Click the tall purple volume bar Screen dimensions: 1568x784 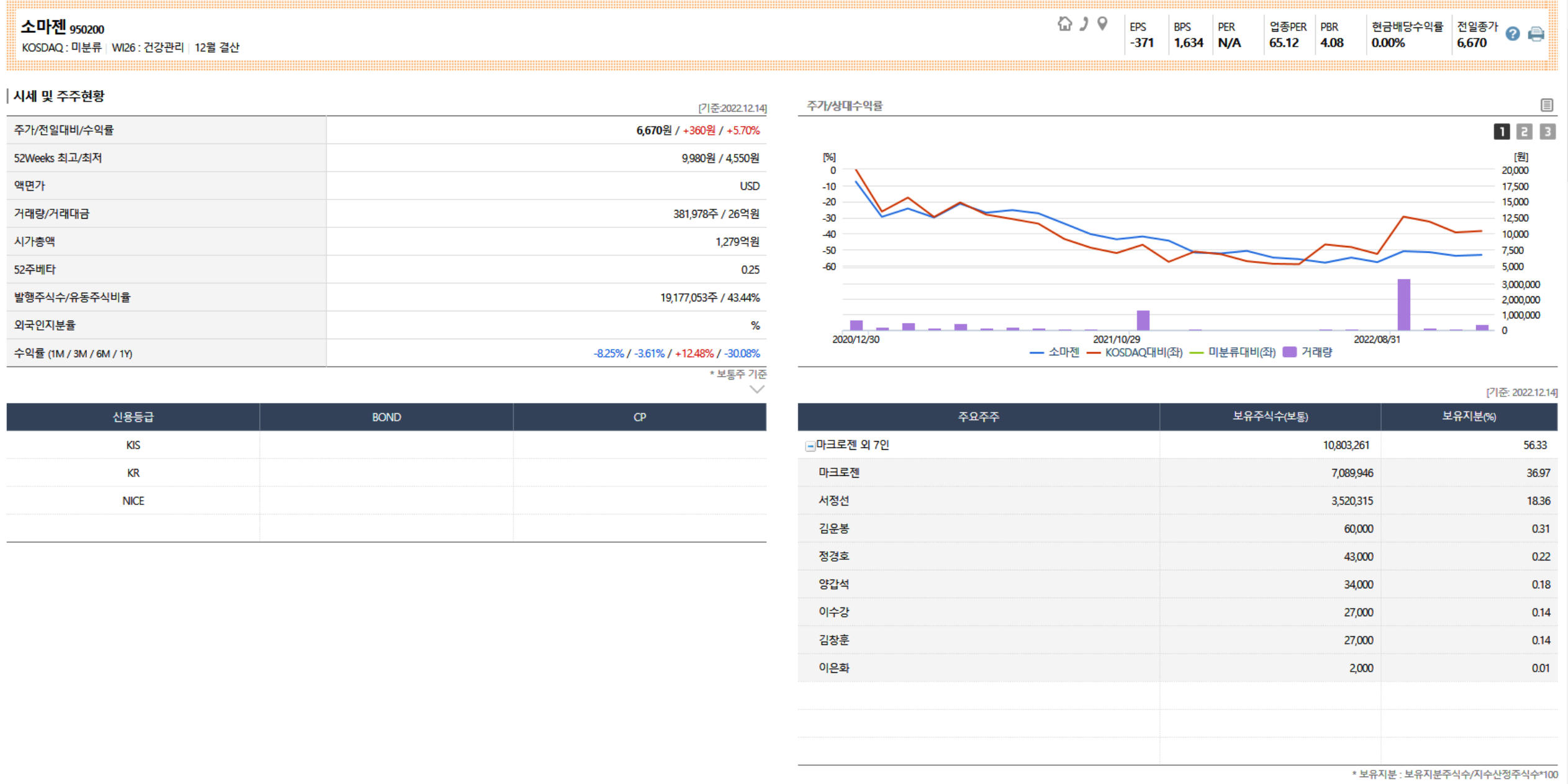pos(1403,304)
